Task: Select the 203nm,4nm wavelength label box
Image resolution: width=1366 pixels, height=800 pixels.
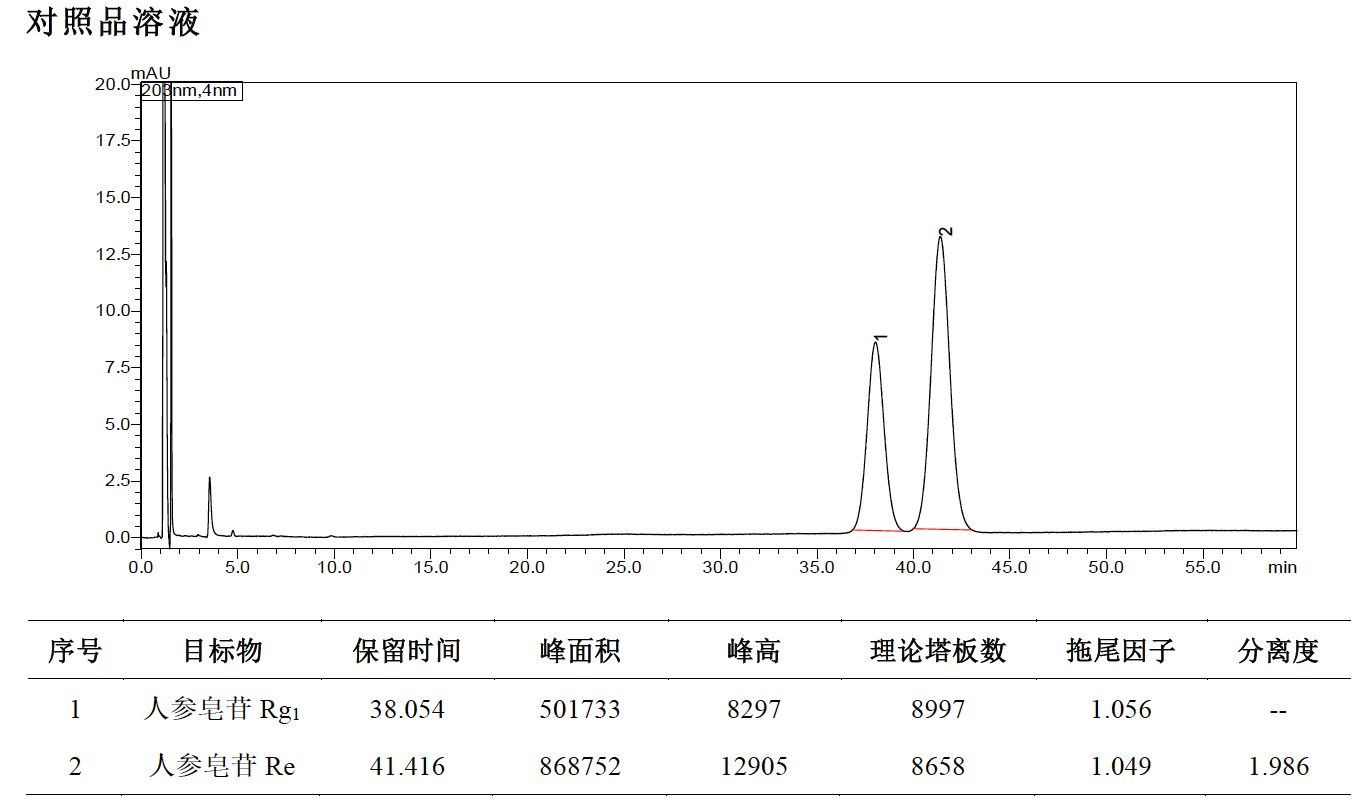Action: (x=190, y=91)
